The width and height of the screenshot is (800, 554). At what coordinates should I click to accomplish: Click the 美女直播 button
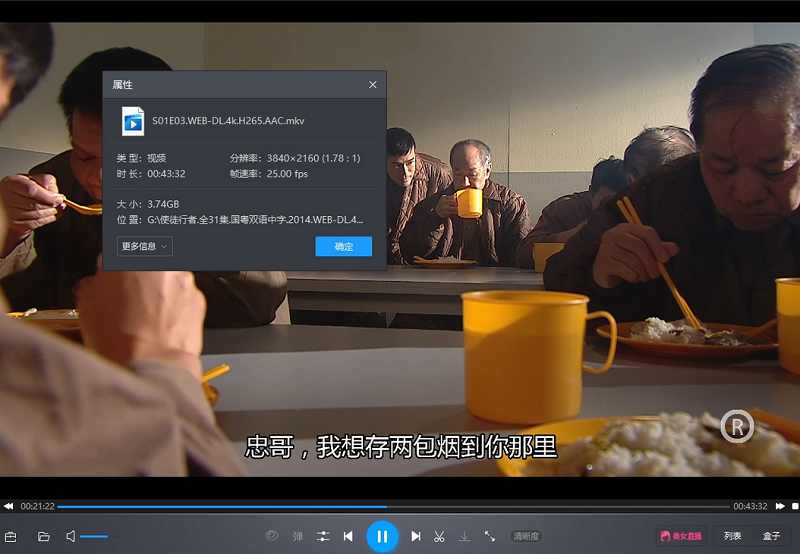pyautogui.click(x=680, y=537)
